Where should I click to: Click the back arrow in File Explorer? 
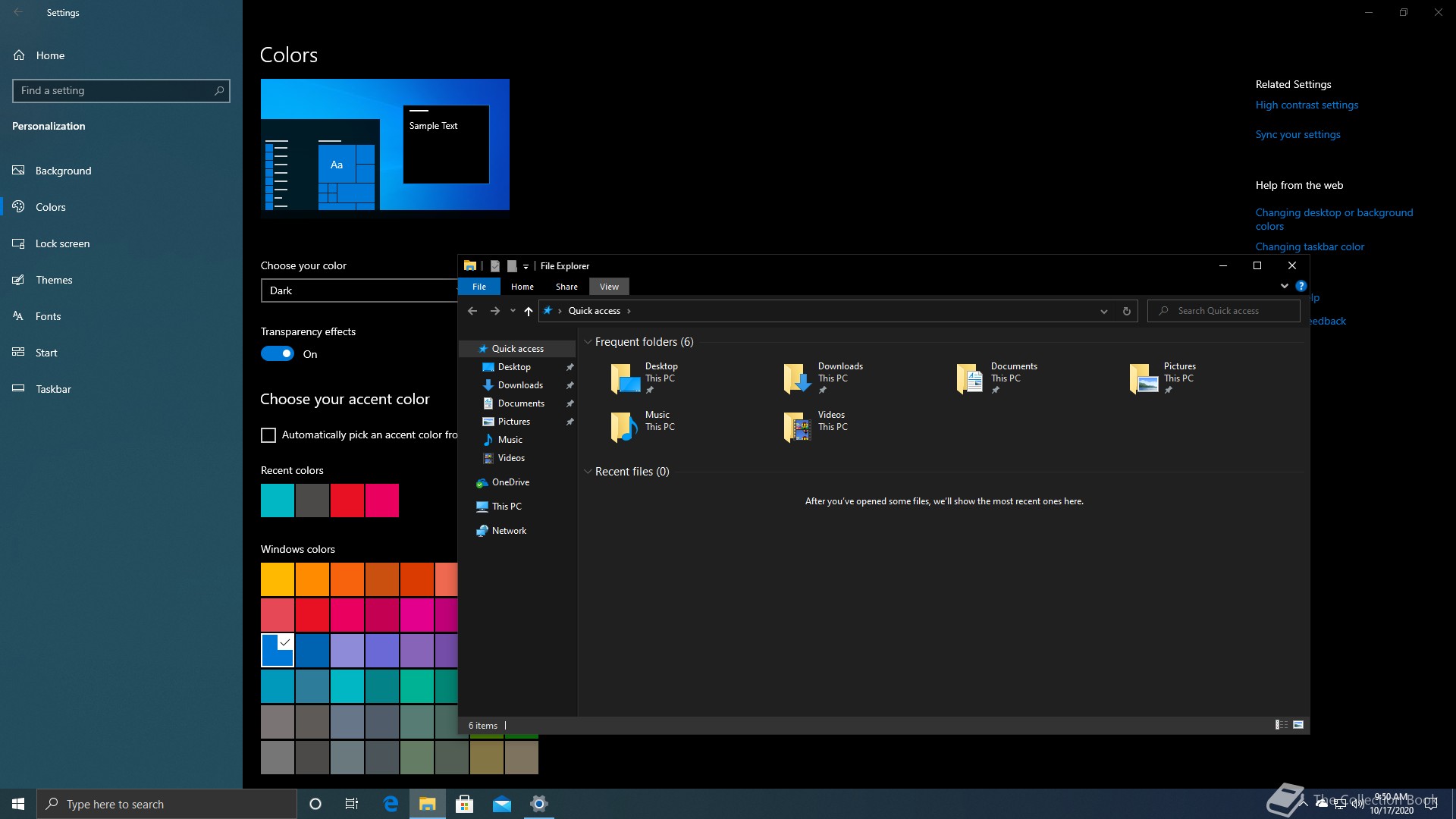click(x=472, y=311)
